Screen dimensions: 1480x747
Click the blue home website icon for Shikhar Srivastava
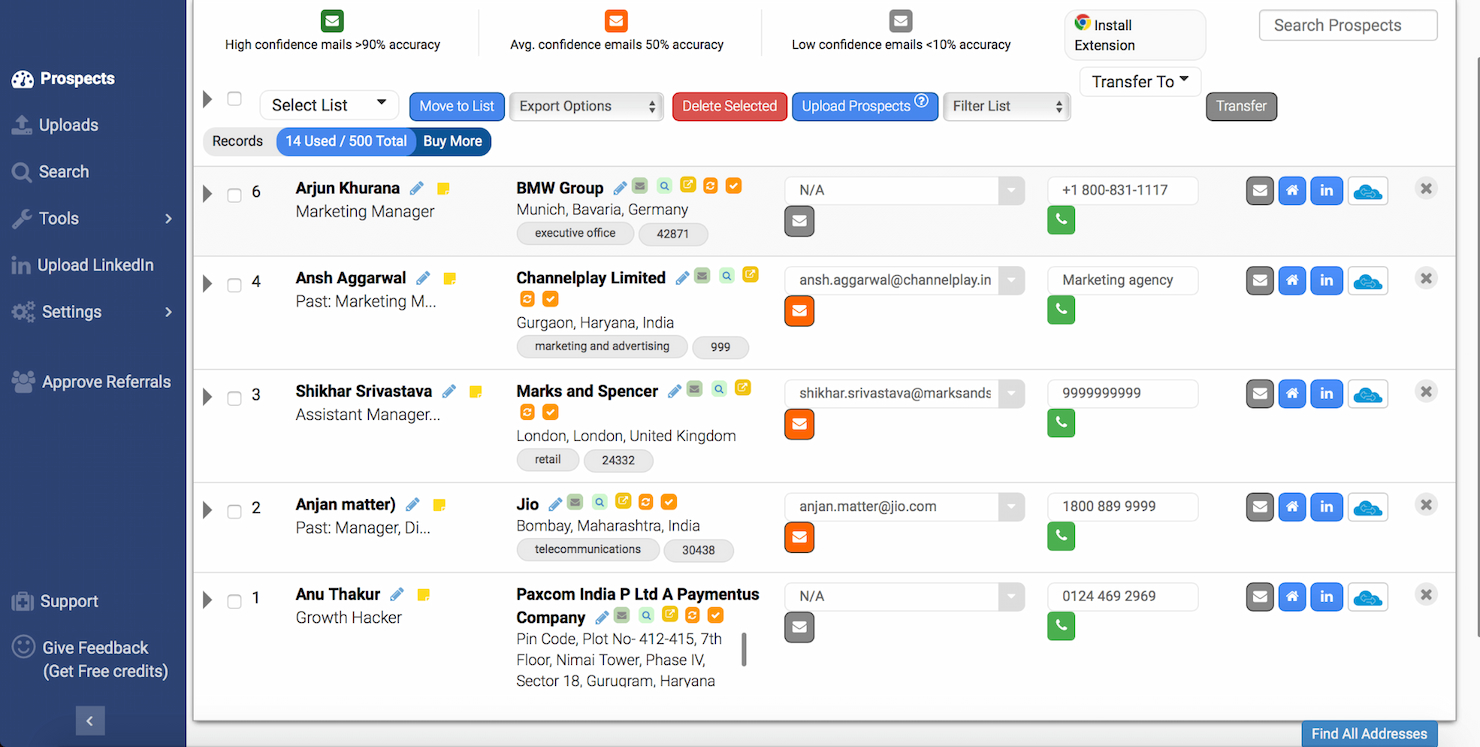coord(1292,393)
